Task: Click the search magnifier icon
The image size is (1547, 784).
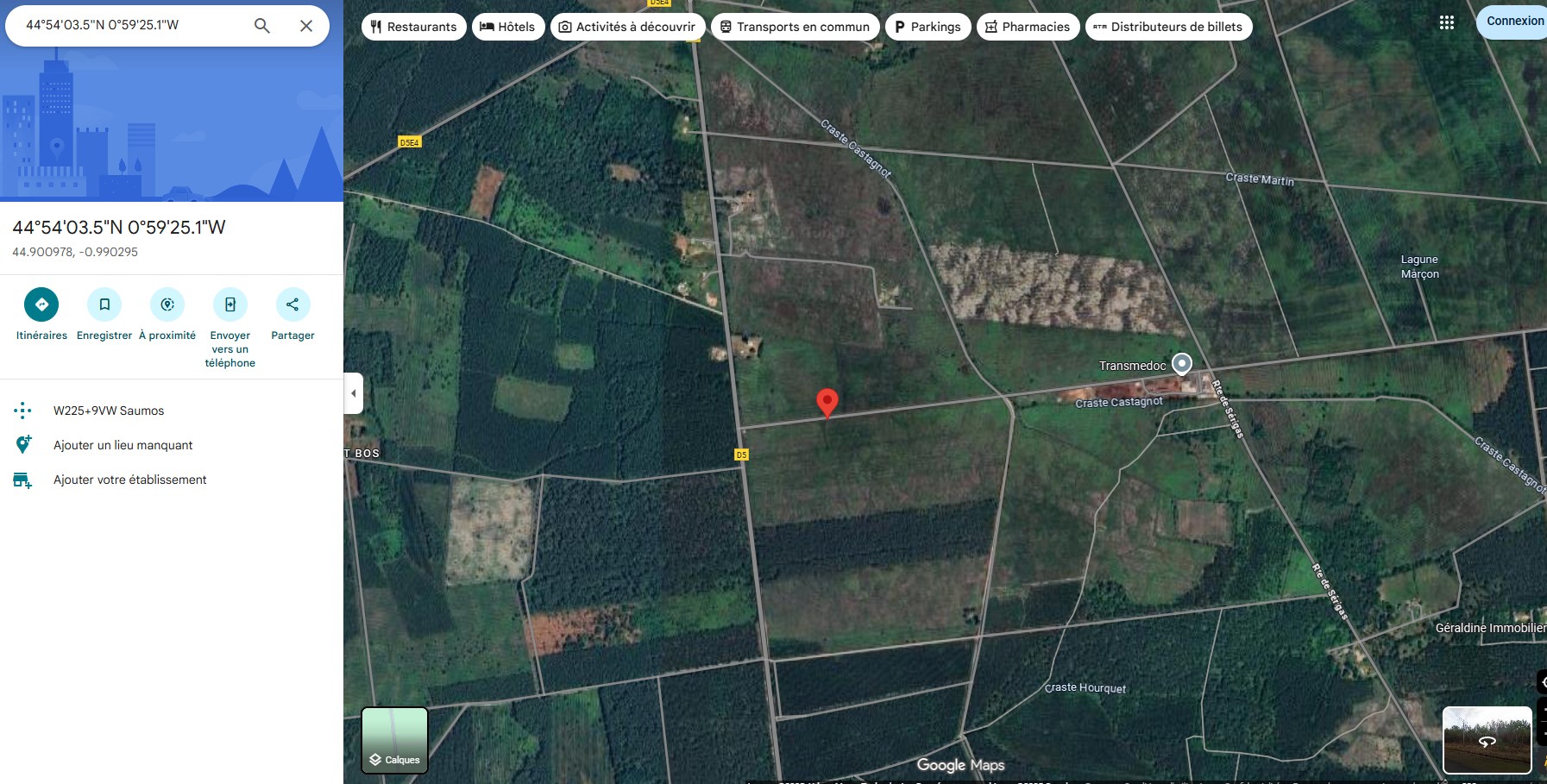Action: [262, 26]
